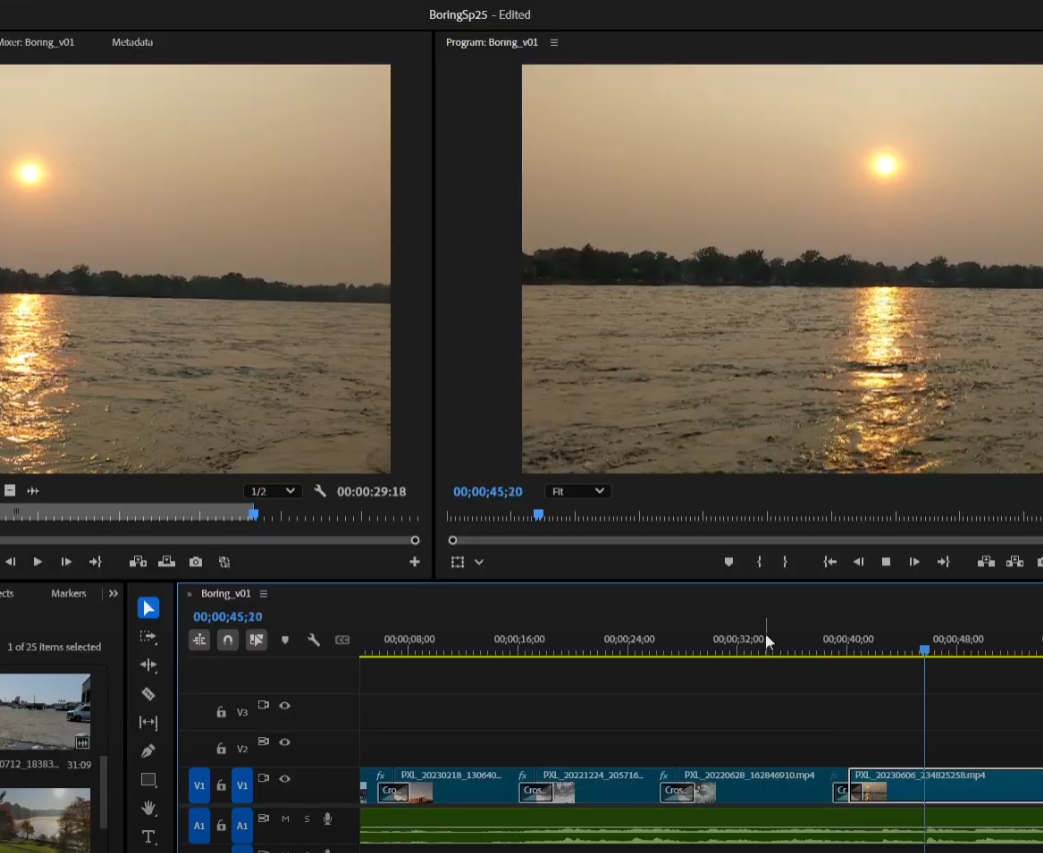Mute the A1 audio track
Screen dimensions: 1043x853
[285, 819]
